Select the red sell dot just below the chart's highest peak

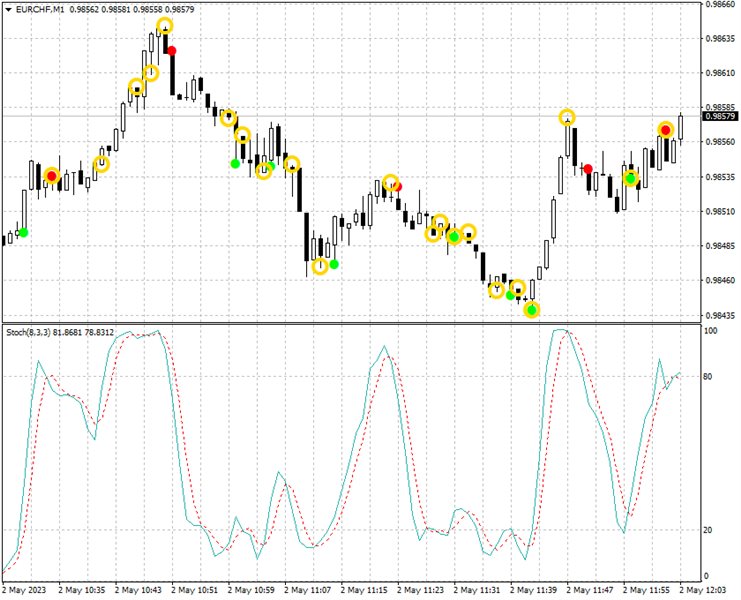click(x=172, y=51)
